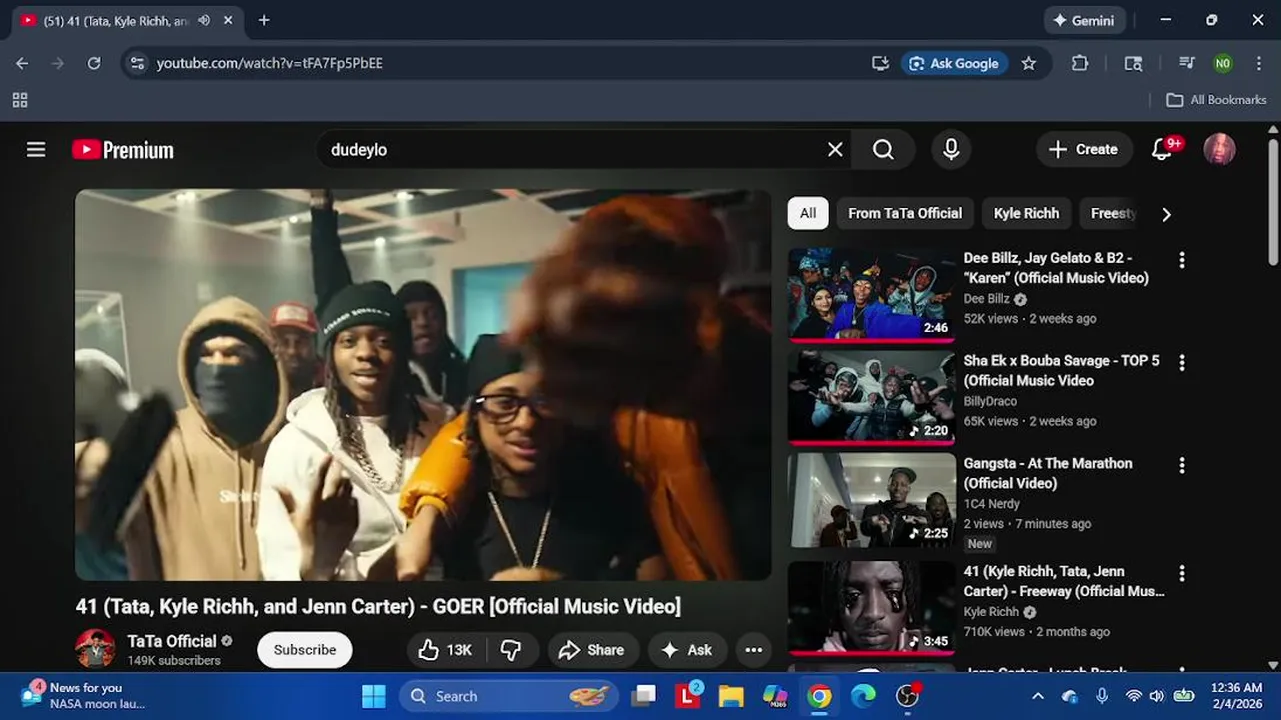Open Chrome extensions puzzle icon
This screenshot has width=1281, height=720.
tap(1080, 63)
